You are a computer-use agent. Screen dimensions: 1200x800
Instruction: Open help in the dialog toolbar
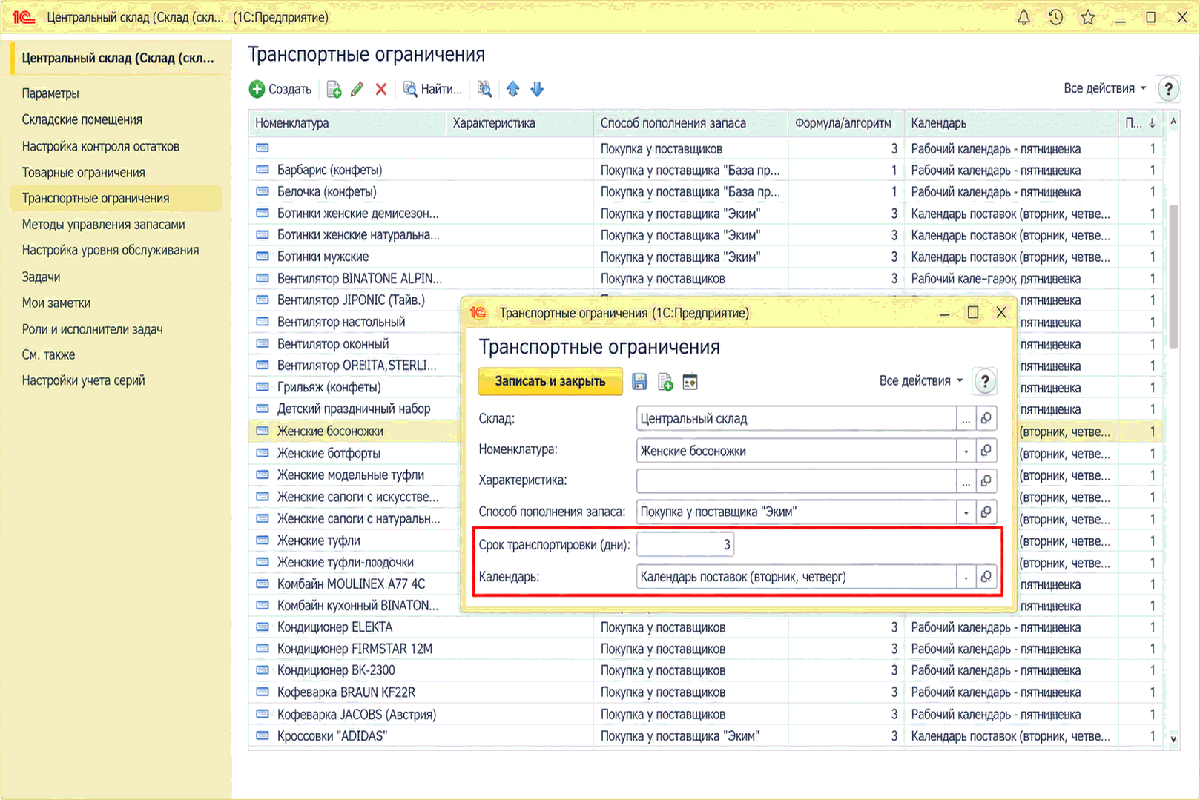click(x=986, y=381)
